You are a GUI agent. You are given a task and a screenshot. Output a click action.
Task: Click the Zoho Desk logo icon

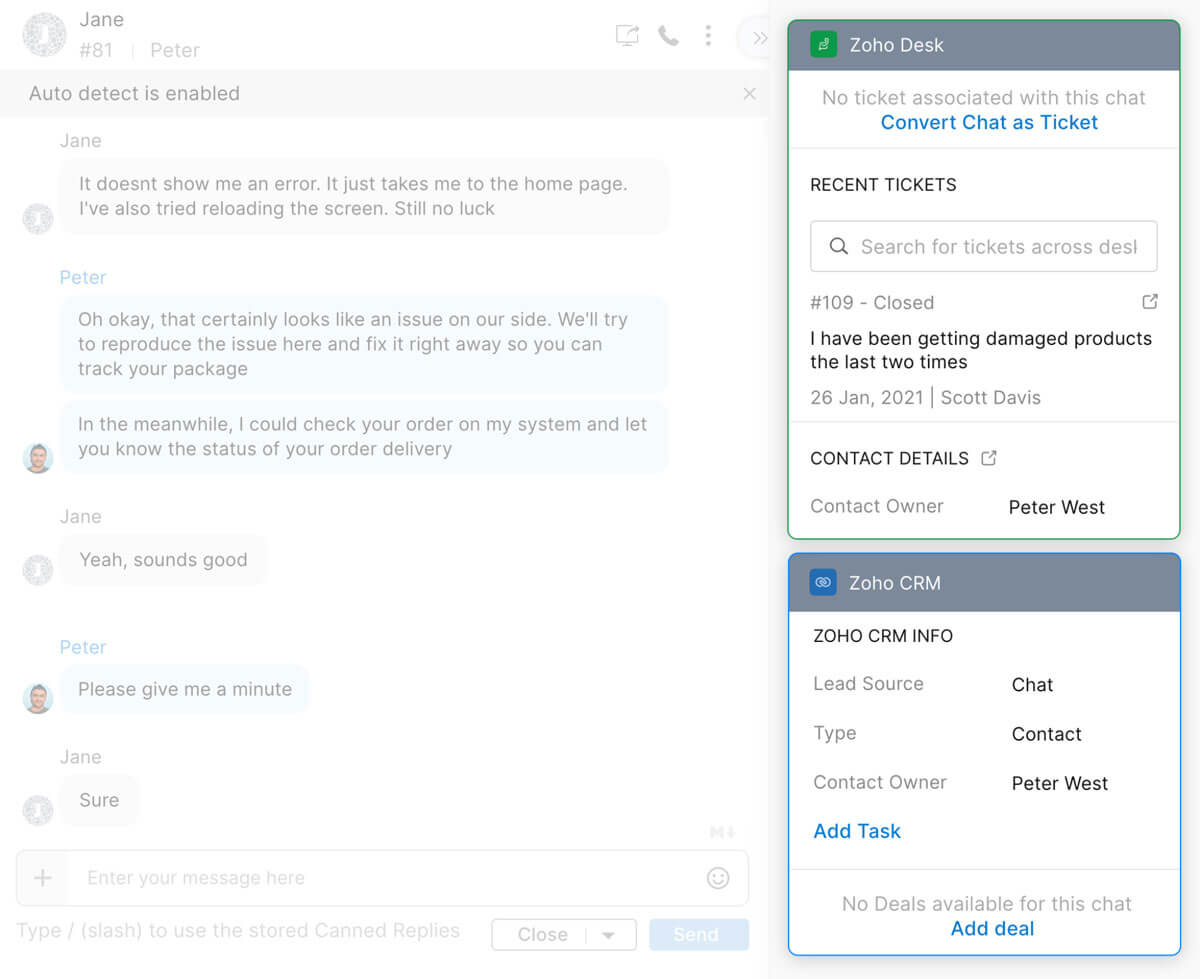coord(823,45)
